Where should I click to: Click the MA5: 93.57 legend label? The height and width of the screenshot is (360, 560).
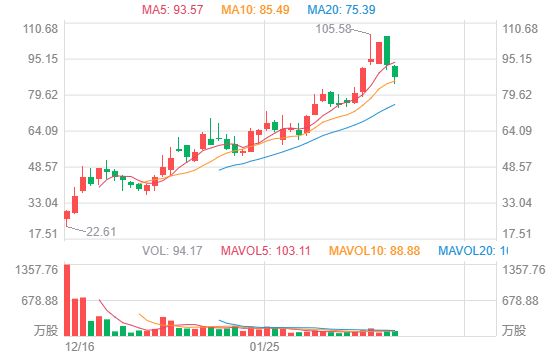tap(172, 9)
